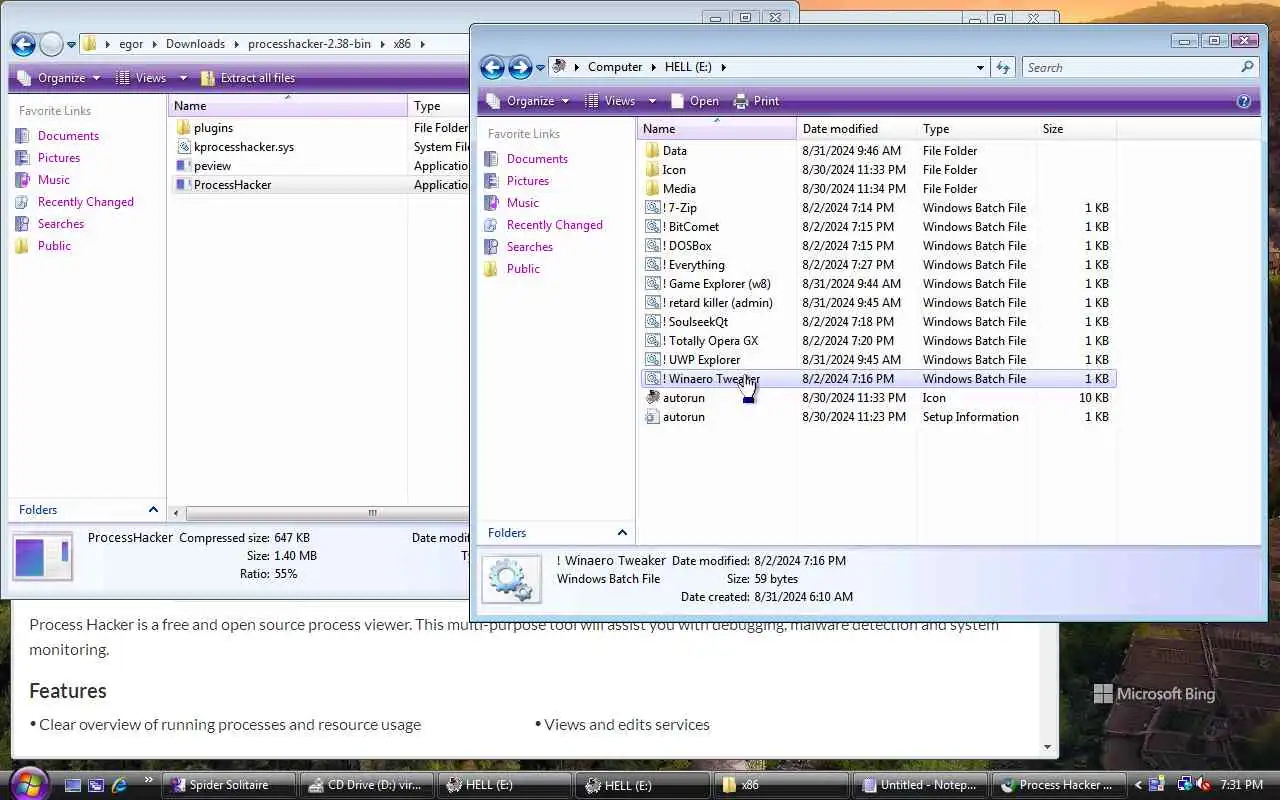Screen dimensions: 1280x800
Task: Expand the Folders pane in the x86 window
Action: click(153, 510)
